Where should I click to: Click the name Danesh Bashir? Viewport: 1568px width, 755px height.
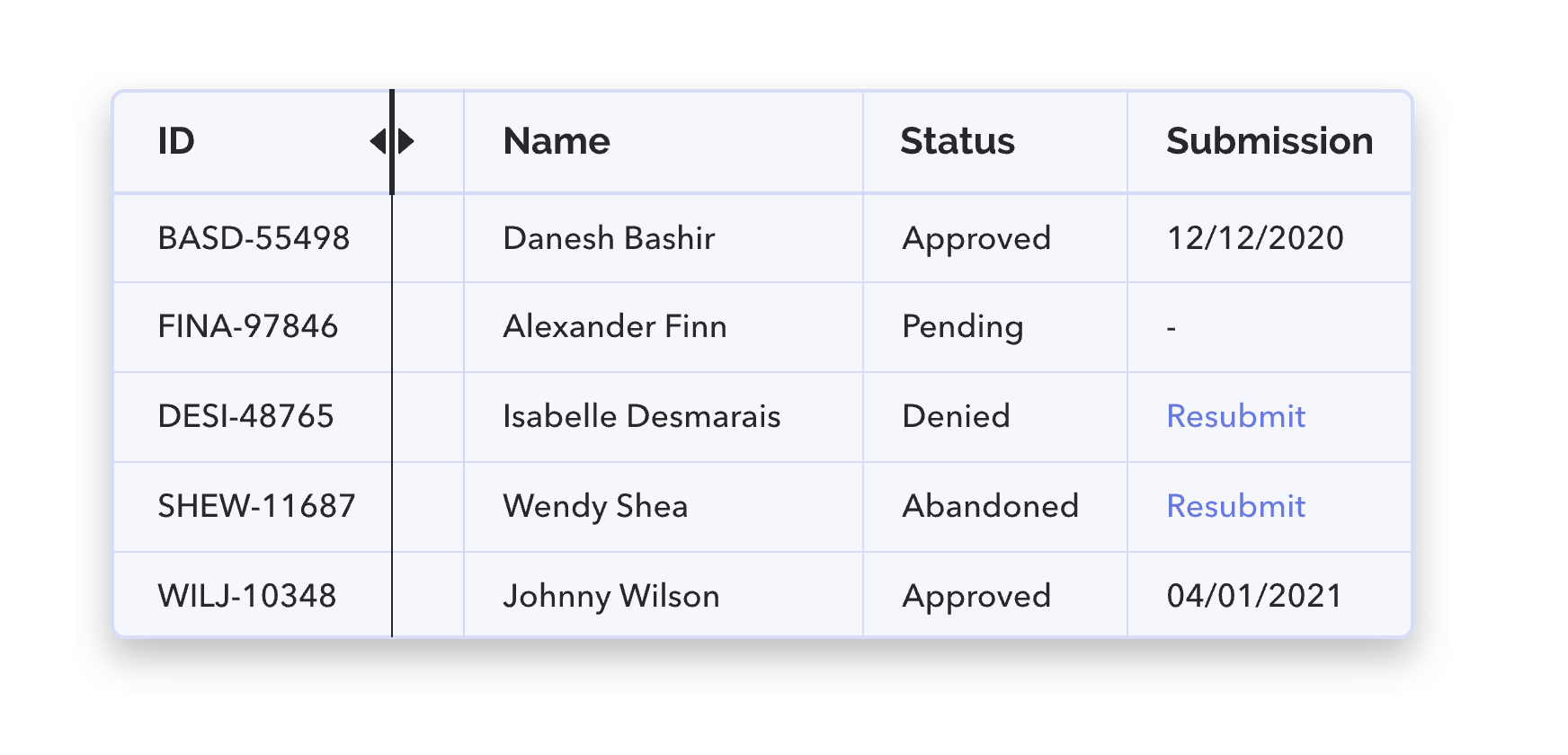(x=609, y=238)
